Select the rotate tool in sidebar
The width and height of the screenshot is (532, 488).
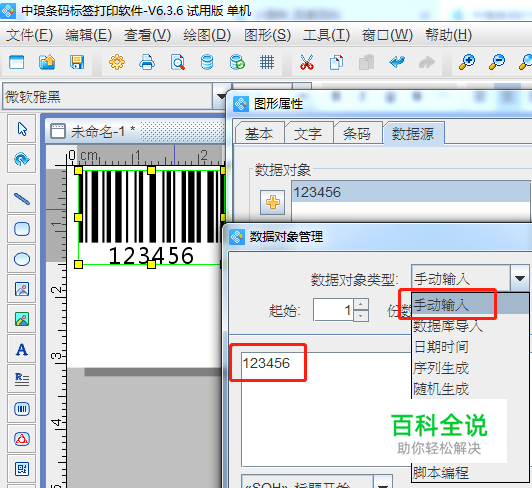click(x=22, y=159)
